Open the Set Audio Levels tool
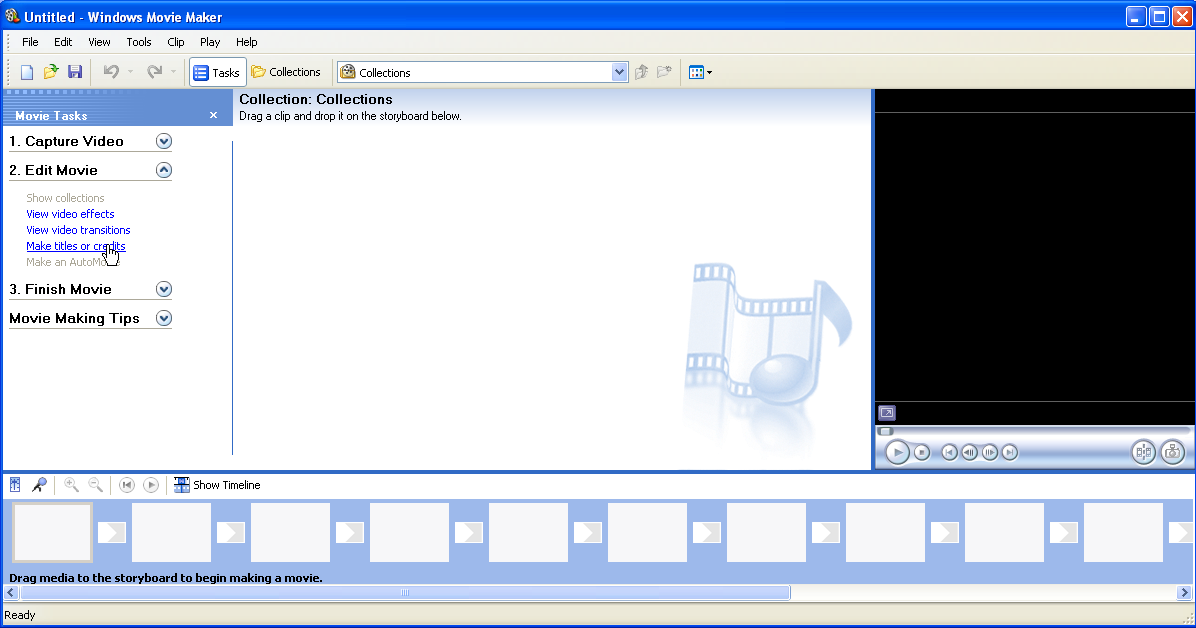The image size is (1196, 628). coord(15,485)
